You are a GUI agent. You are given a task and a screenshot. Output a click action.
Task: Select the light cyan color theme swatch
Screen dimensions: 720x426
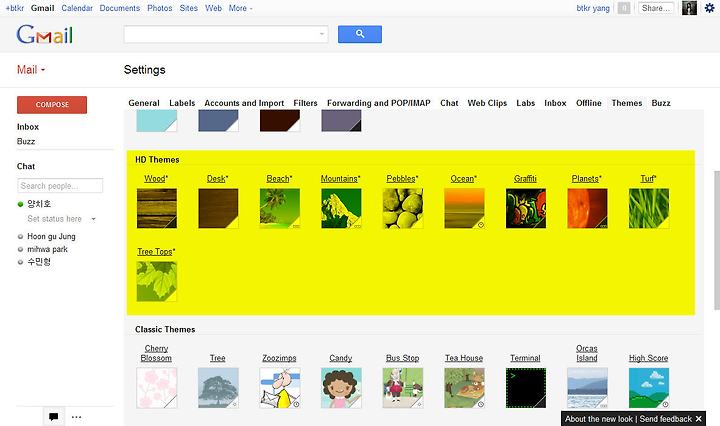(x=157, y=121)
